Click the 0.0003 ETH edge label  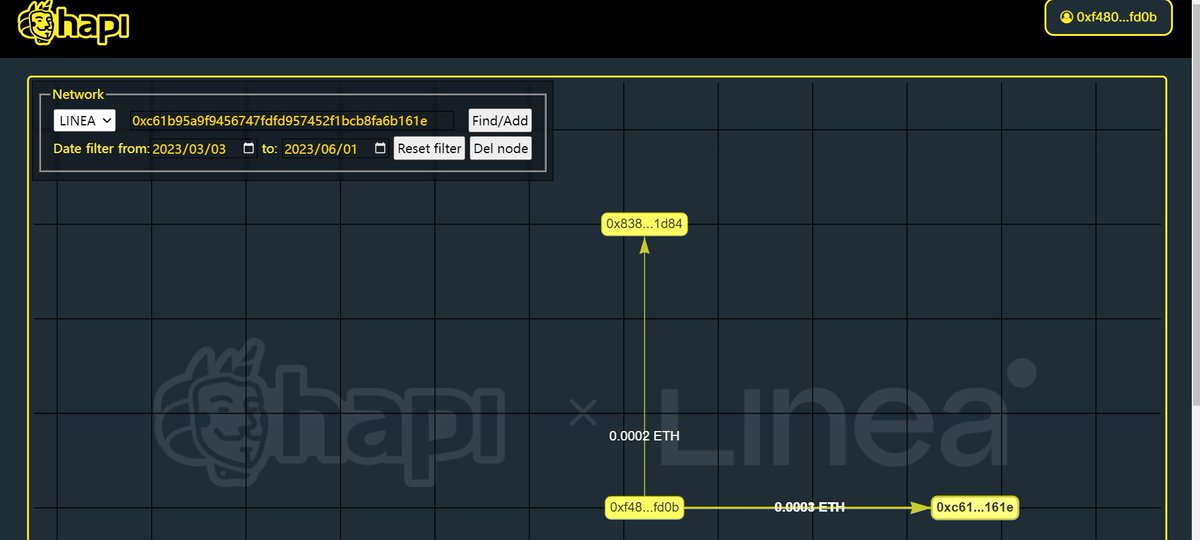pyautogui.click(x=809, y=508)
